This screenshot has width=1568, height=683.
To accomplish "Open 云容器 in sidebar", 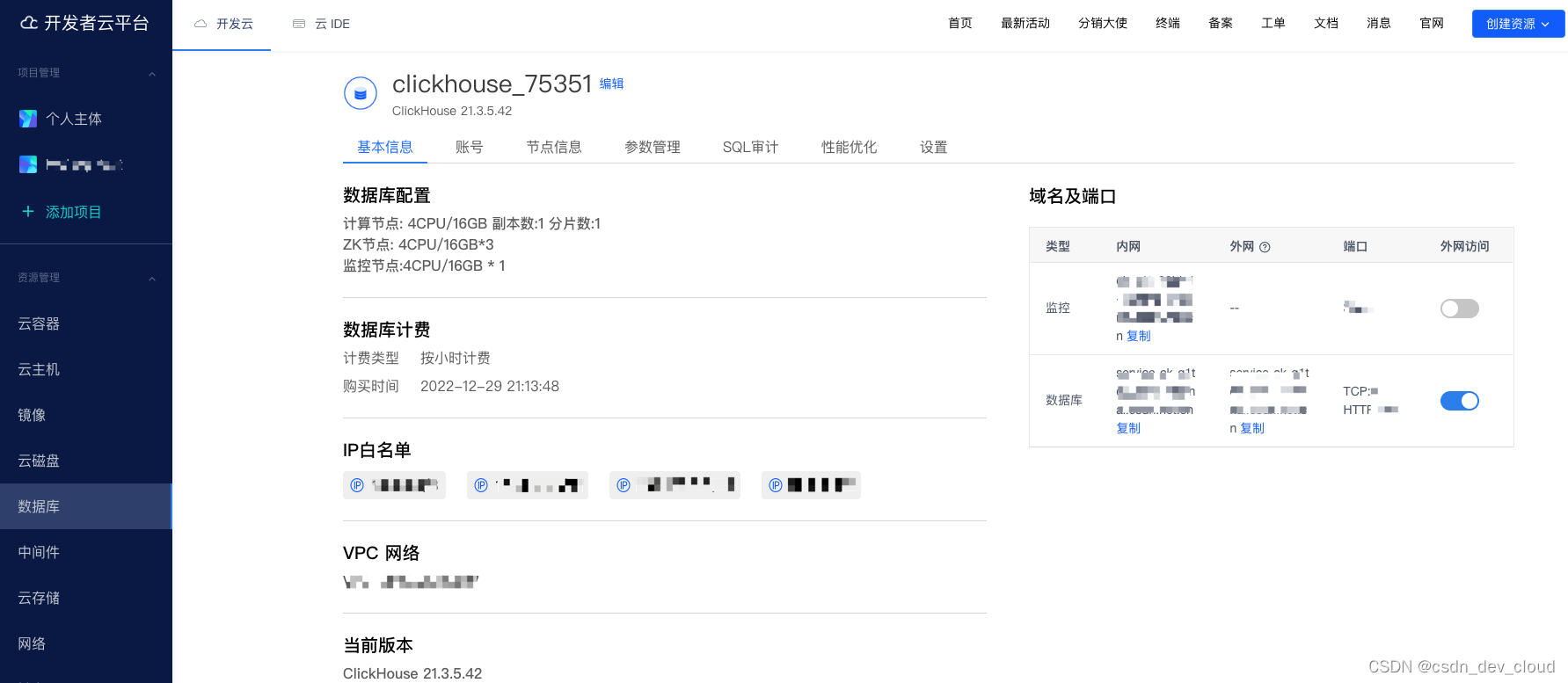I will [x=86, y=323].
